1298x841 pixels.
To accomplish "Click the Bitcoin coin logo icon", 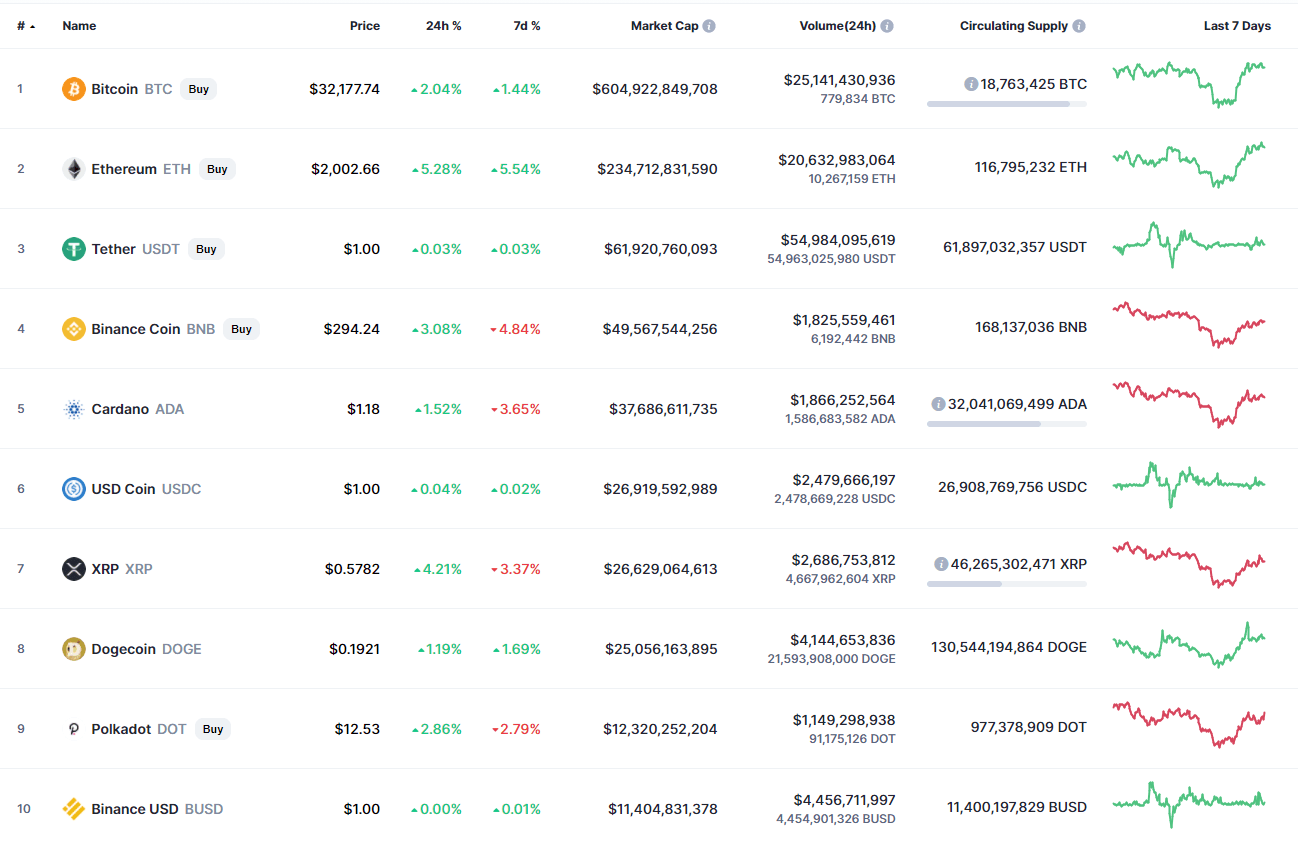I will (74, 89).
